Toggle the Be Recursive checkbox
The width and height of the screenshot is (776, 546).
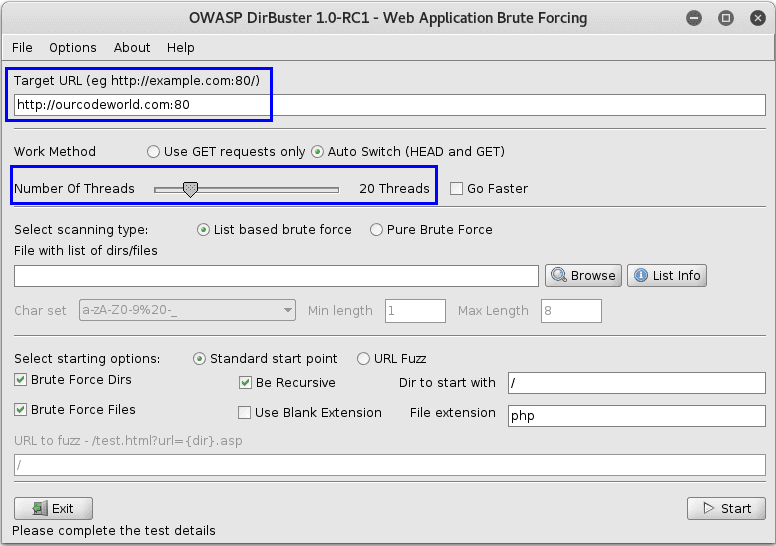click(246, 383)
